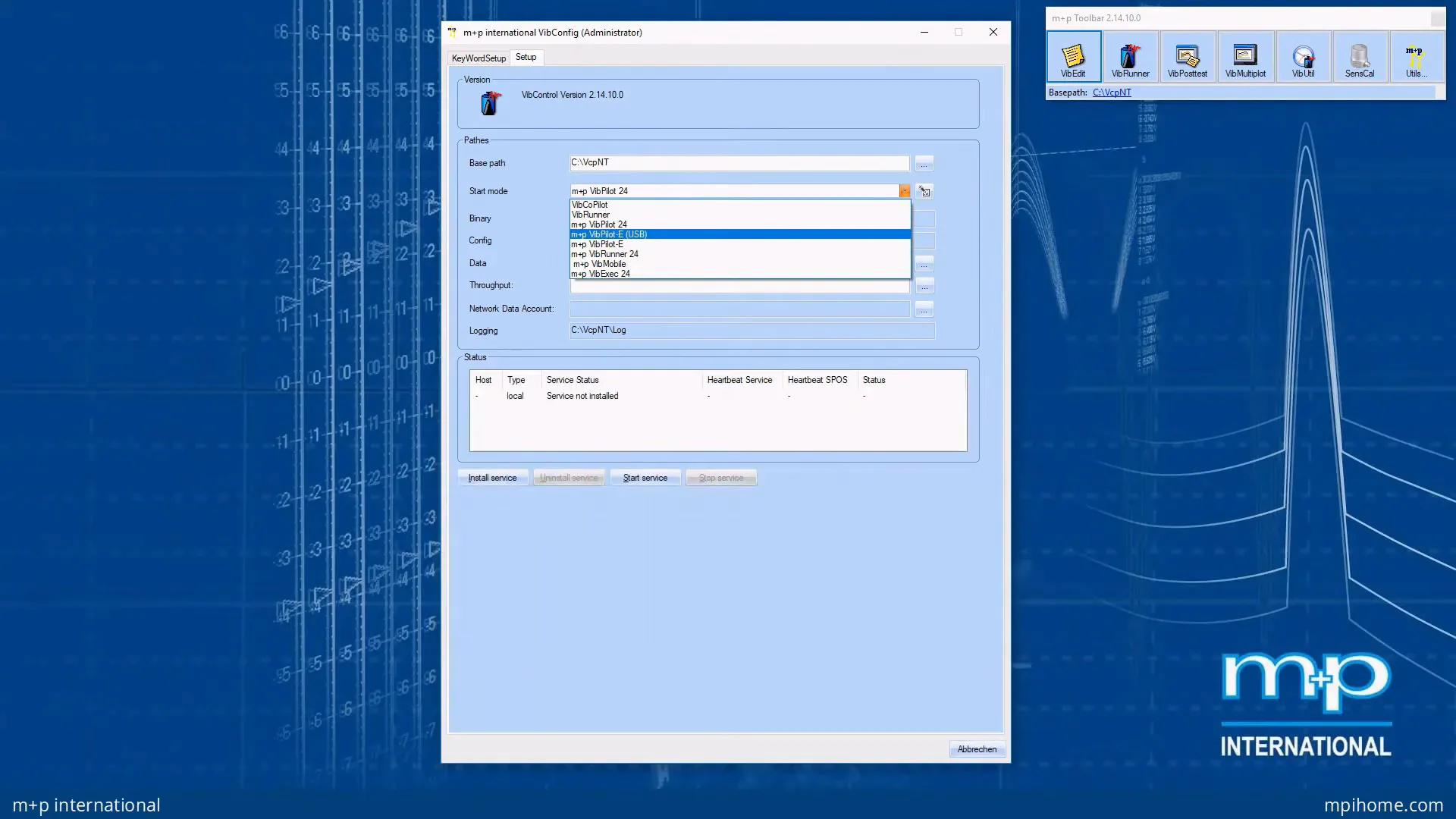The width and height of the screenshot is (1456, 819).
Task: Open VibPosttest in the m+p Toolbar
Action: (1188, 57)
